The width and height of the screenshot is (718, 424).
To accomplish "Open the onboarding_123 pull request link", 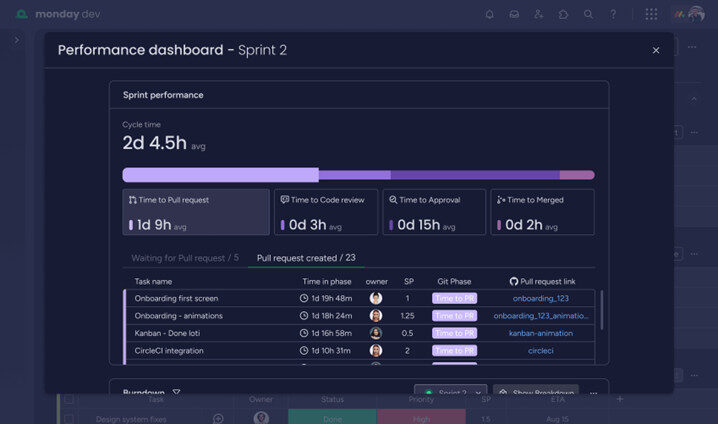I will (x=540, y=298).
